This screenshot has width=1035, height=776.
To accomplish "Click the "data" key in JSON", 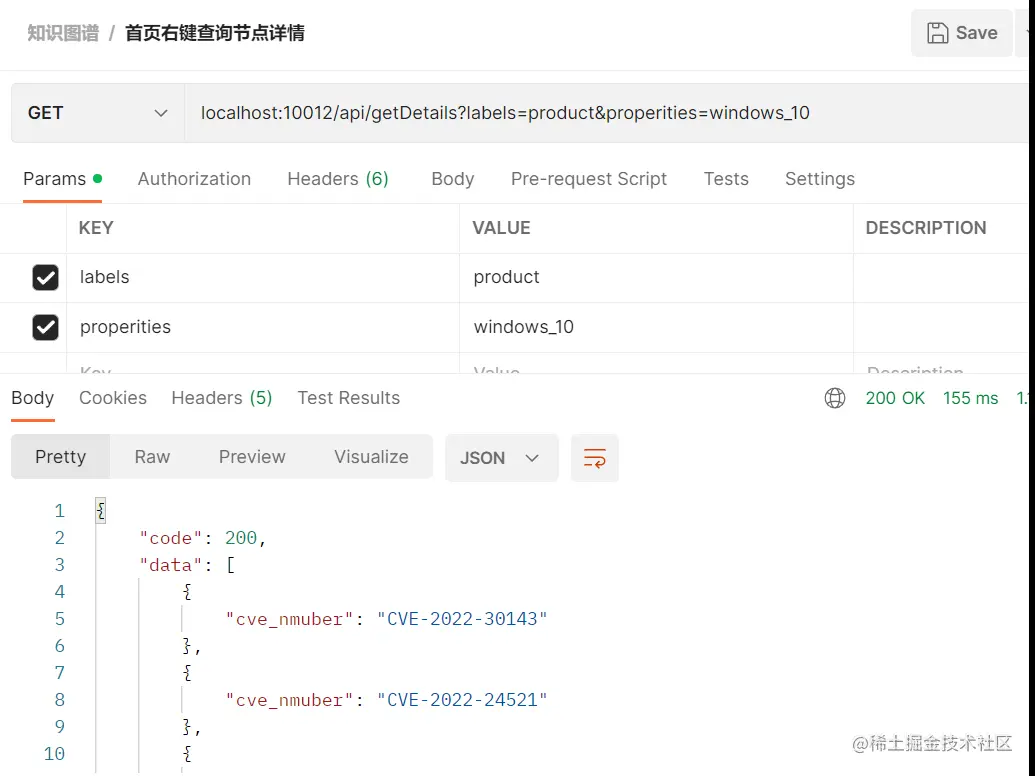I will pyautogui.click(x=170, y=566).
